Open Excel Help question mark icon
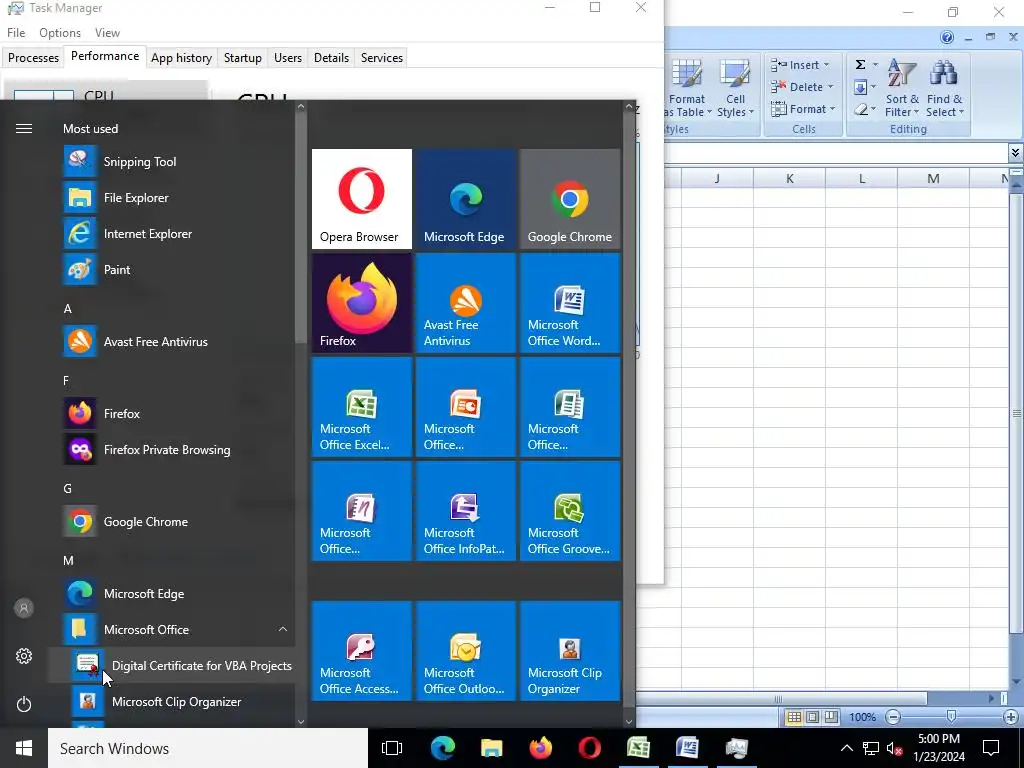This screenshot has height=768, width=1024. coord(947,37)
